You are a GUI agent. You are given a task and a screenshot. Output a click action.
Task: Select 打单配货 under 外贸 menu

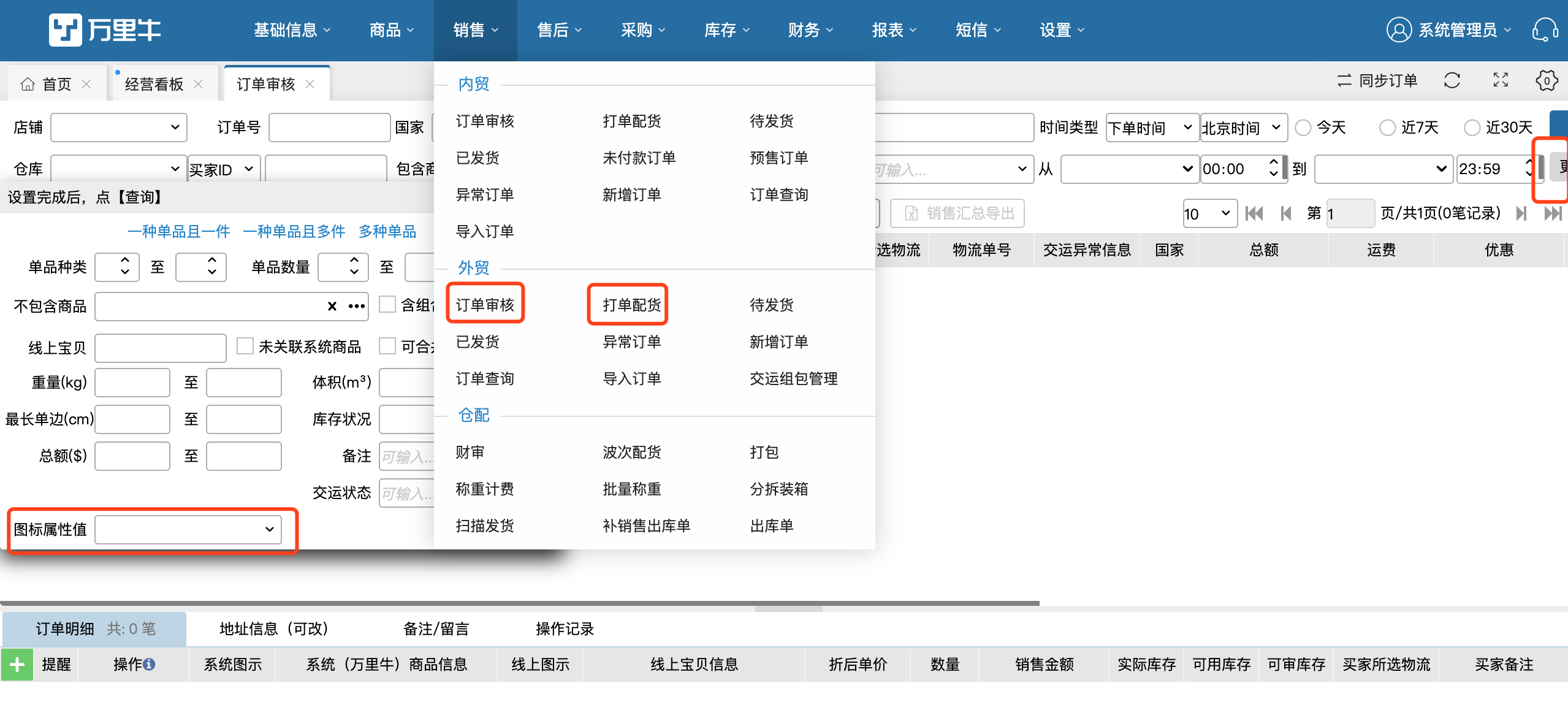tap(631, 305)
